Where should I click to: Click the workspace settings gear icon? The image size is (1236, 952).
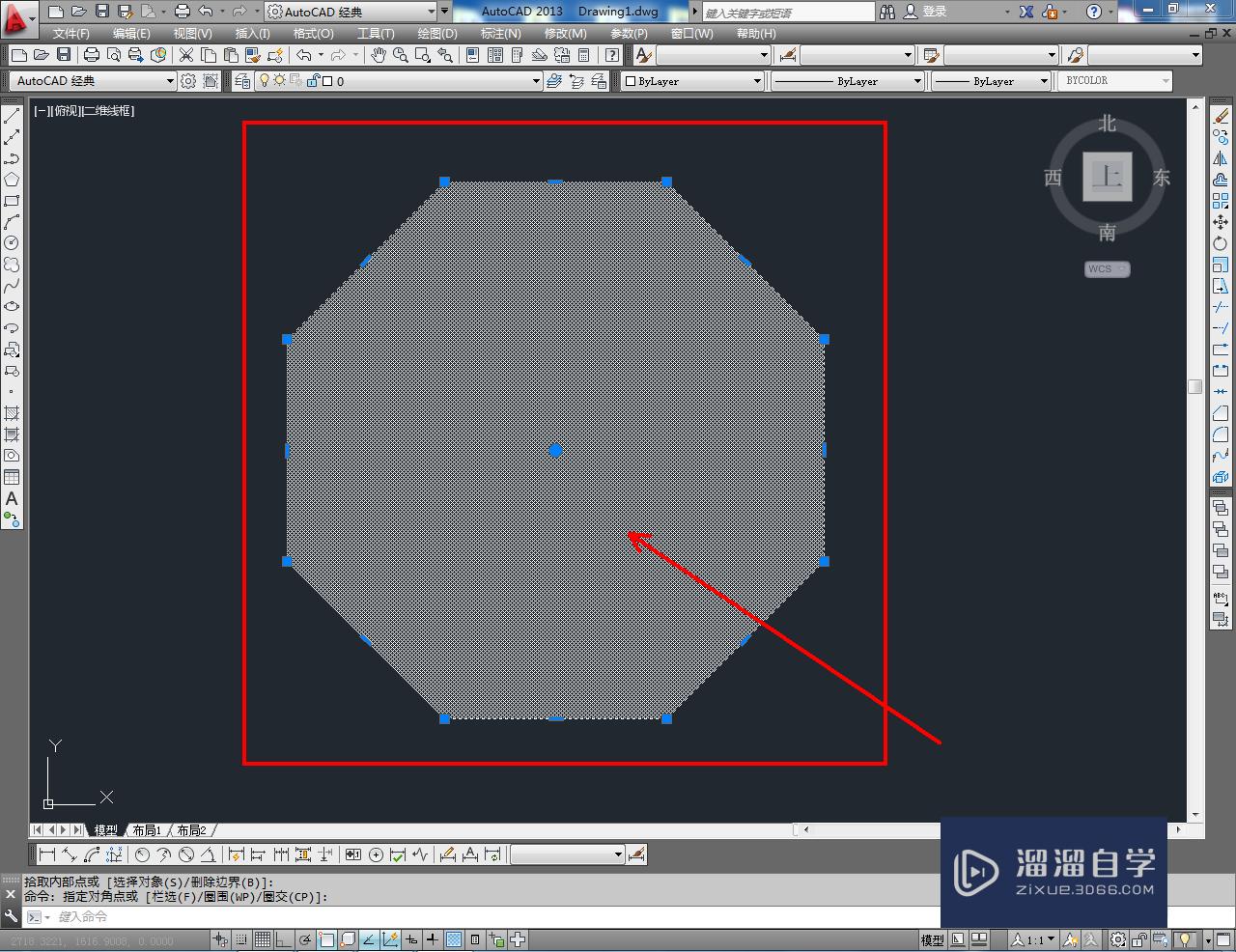tap(188, 81)
